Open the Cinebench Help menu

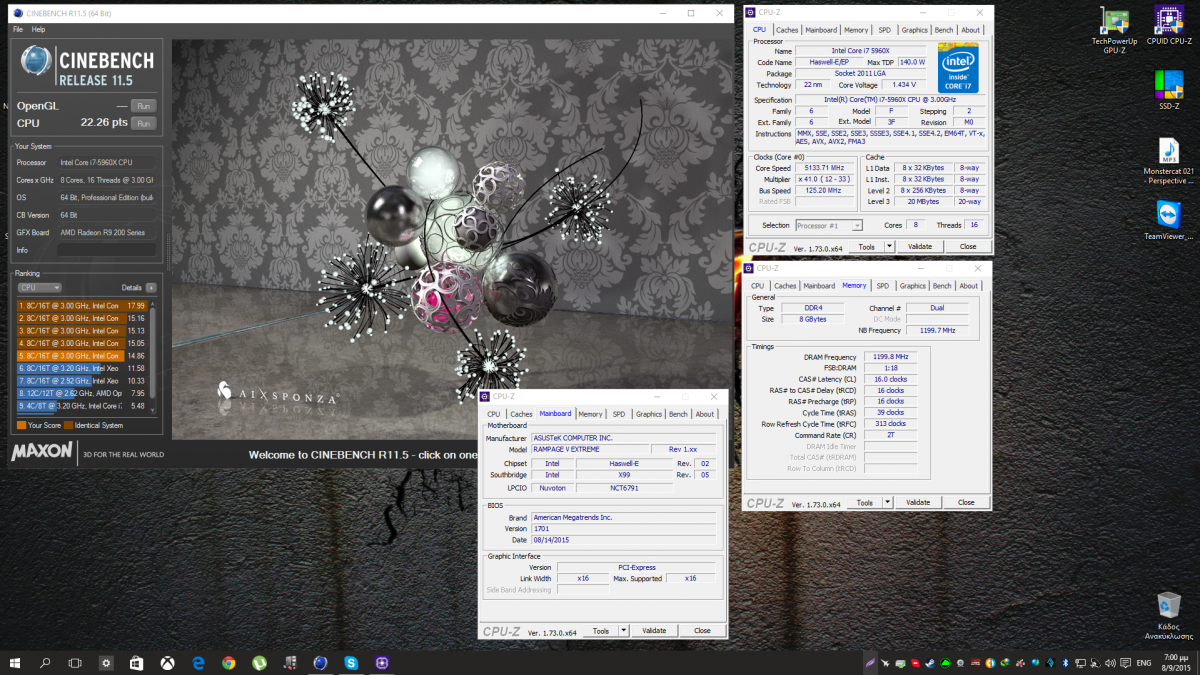pos(38,30)
